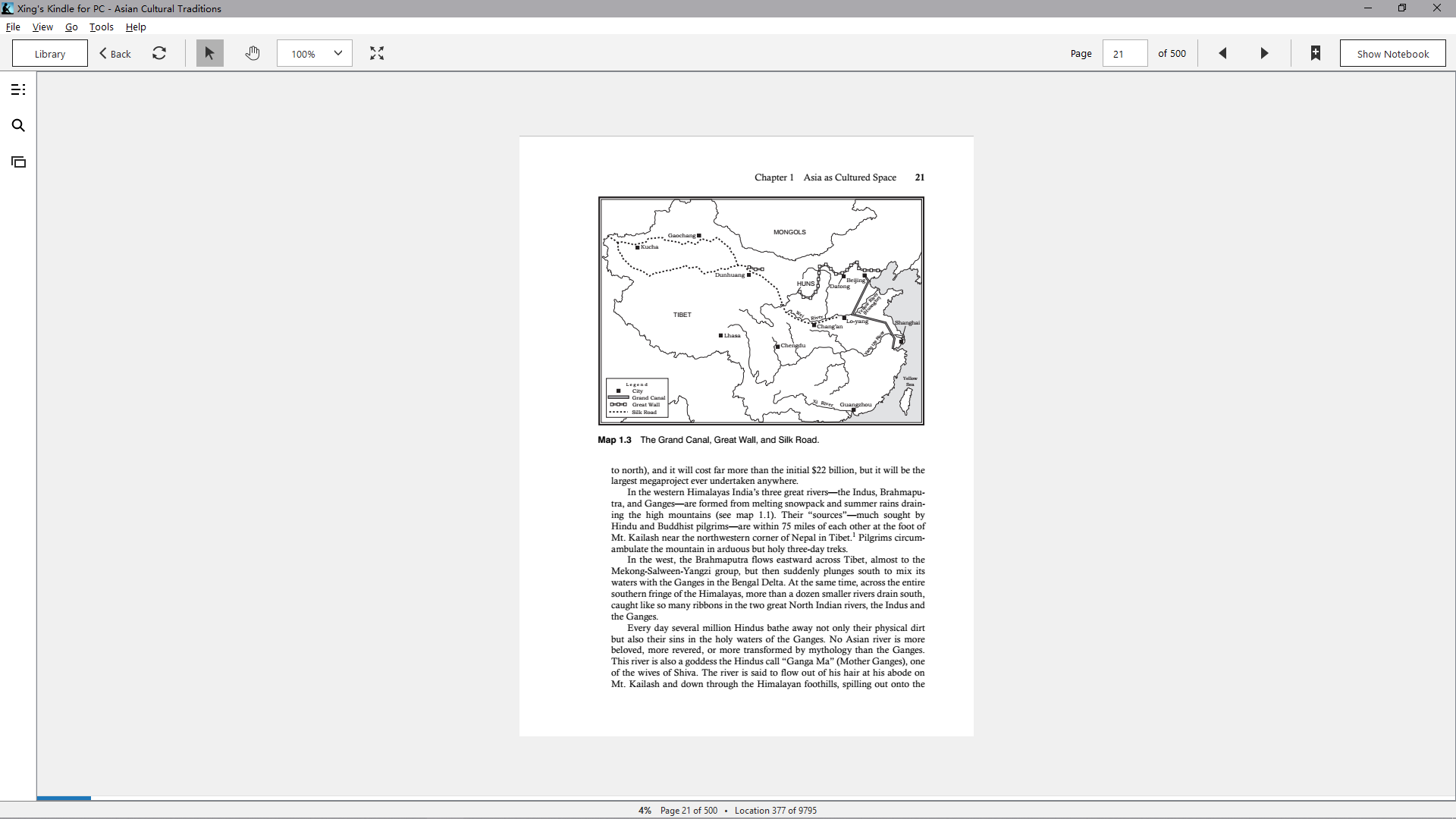The image size is (1456, 819).
Task: Click the '4%' progress text
Action: click(645, 811)
